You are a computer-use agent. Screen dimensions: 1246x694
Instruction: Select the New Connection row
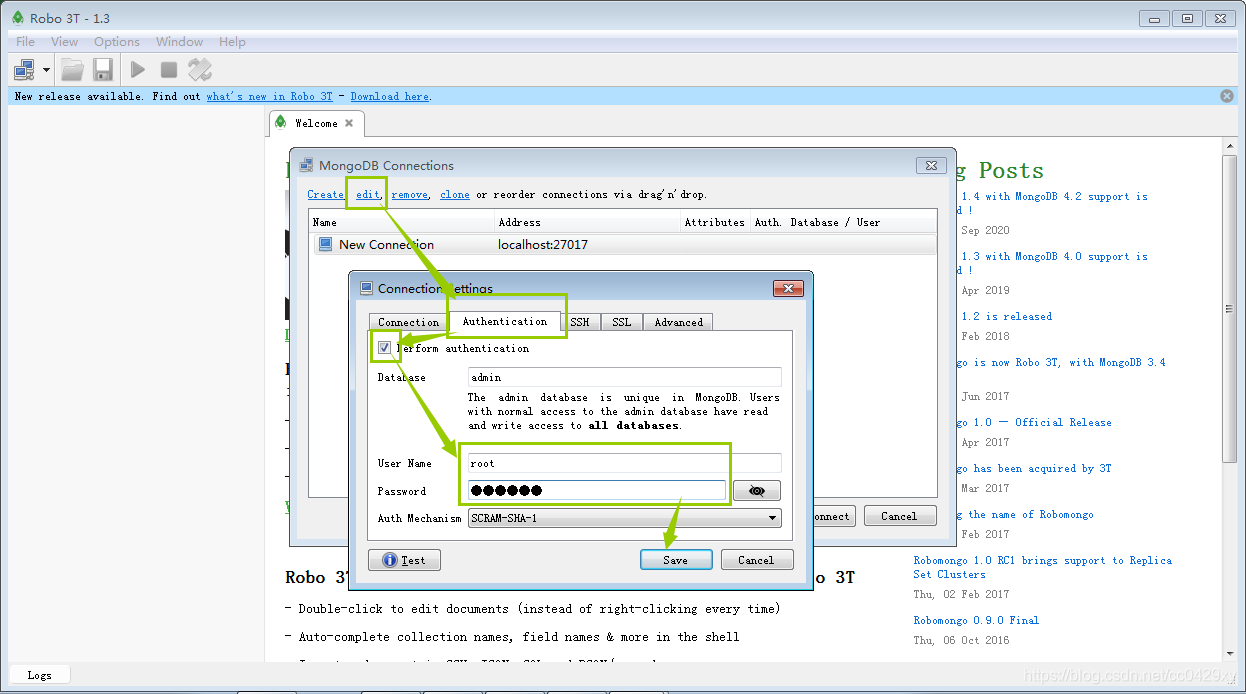tap(624, 244)
